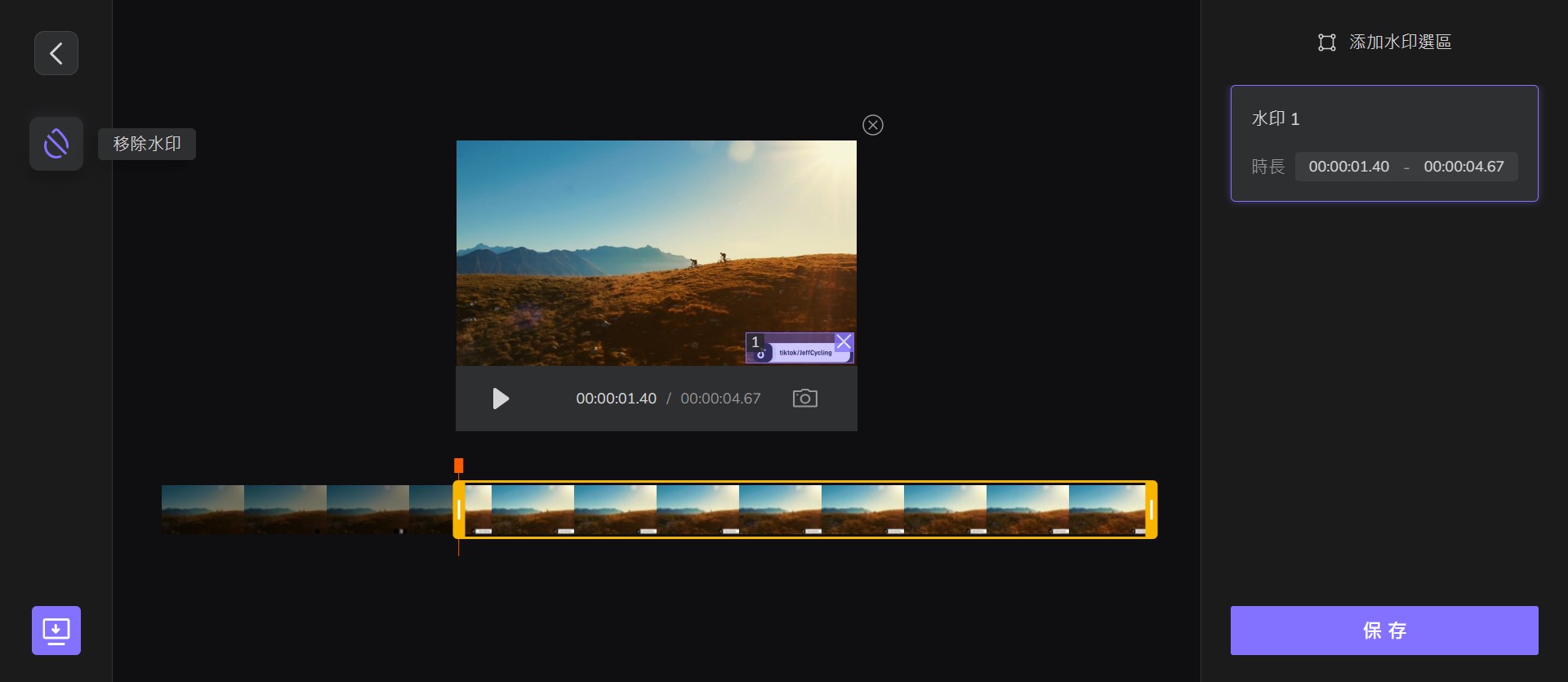Click the back arrow button
Screen dimensions: 1568x682
click(56, 53)
